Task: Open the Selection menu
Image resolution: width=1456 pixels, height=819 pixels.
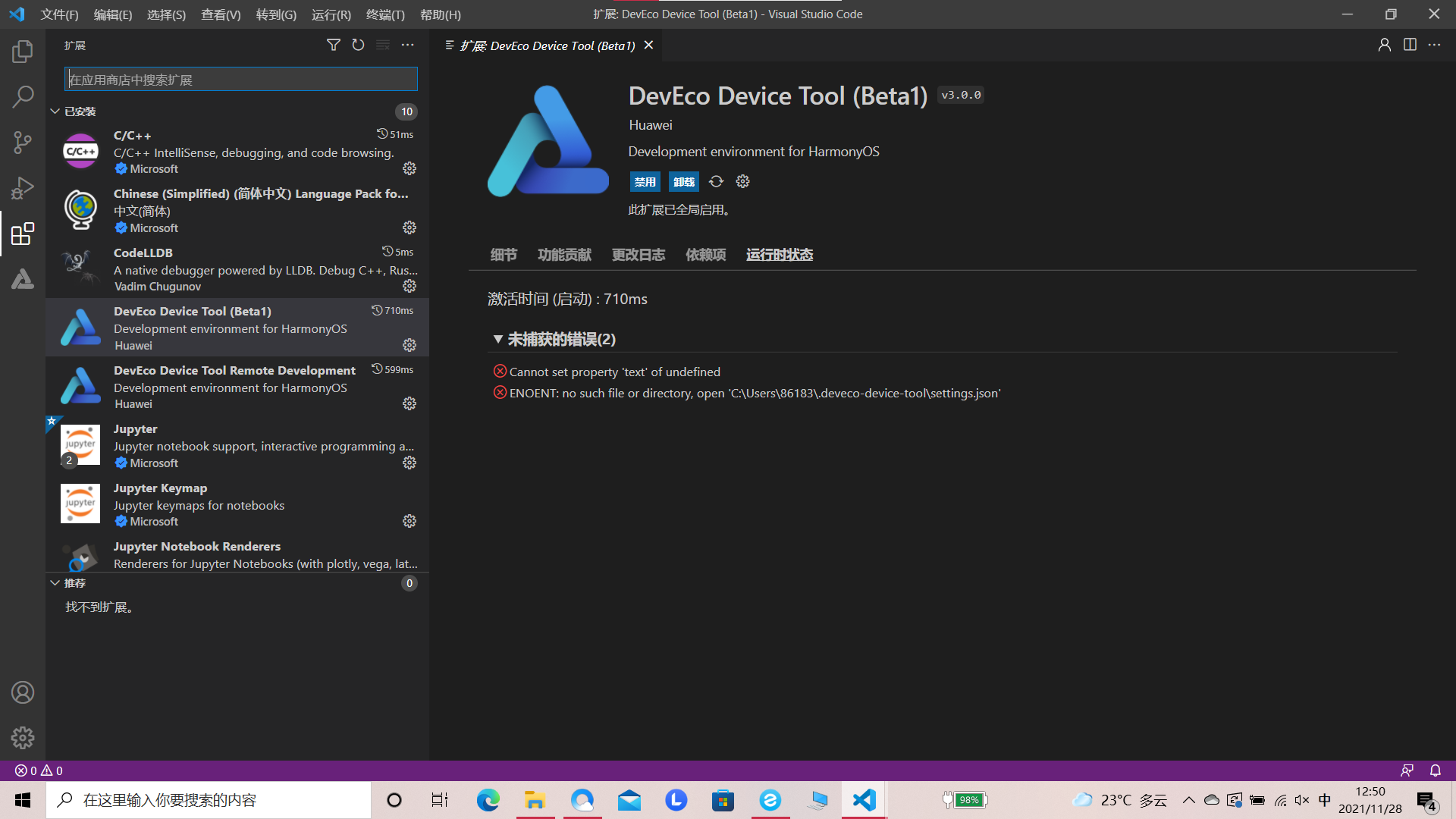Action: 166,14
